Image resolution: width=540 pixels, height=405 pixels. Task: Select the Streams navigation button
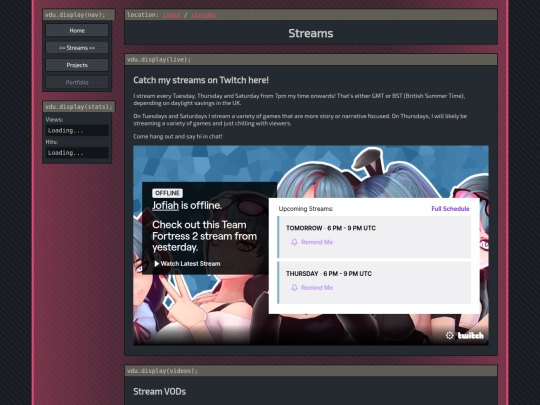click(x=77, y=48)
